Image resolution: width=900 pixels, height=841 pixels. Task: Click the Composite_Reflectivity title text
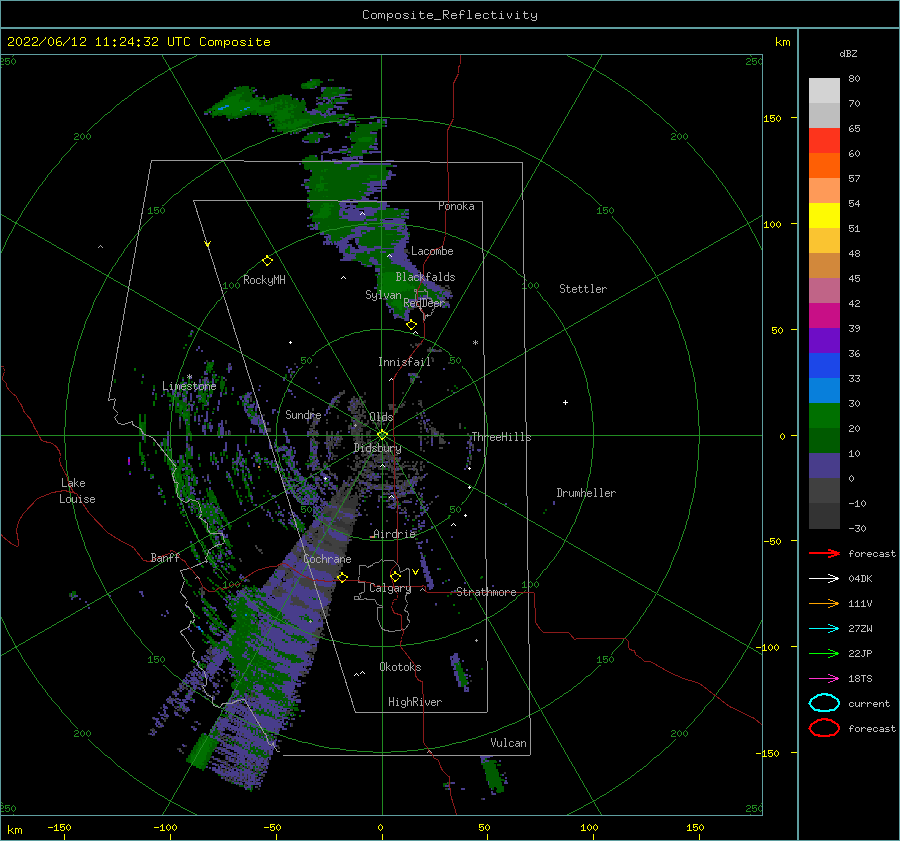[449, 15]
